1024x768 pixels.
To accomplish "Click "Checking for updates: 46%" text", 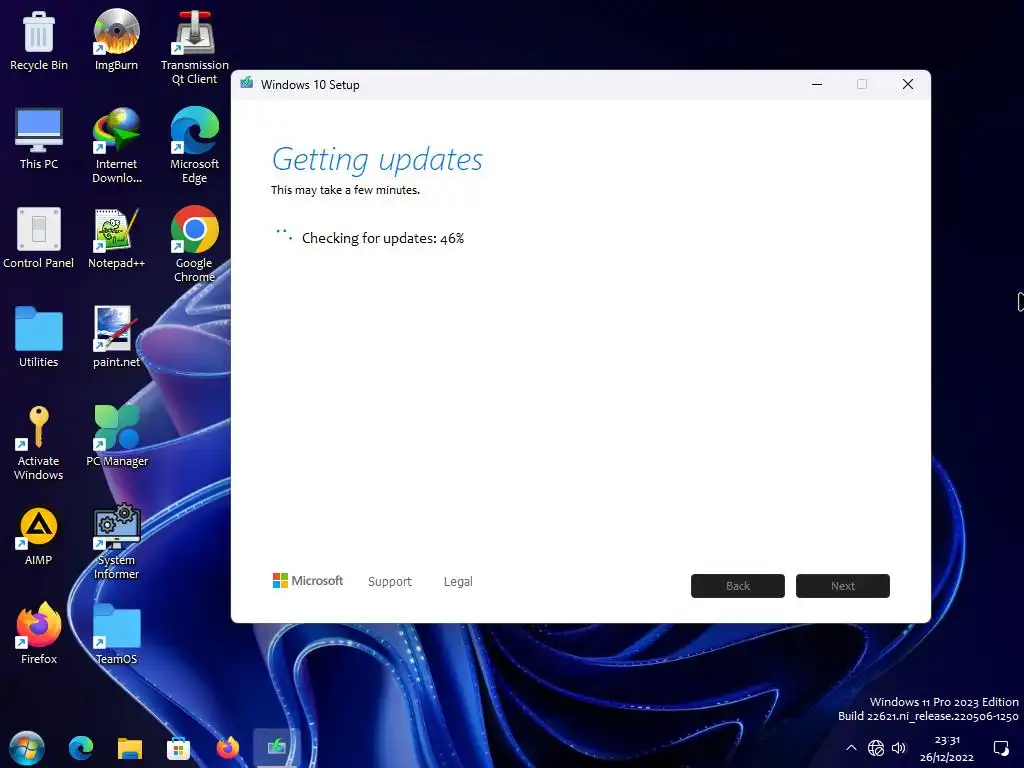I will [x=383, y=238].
